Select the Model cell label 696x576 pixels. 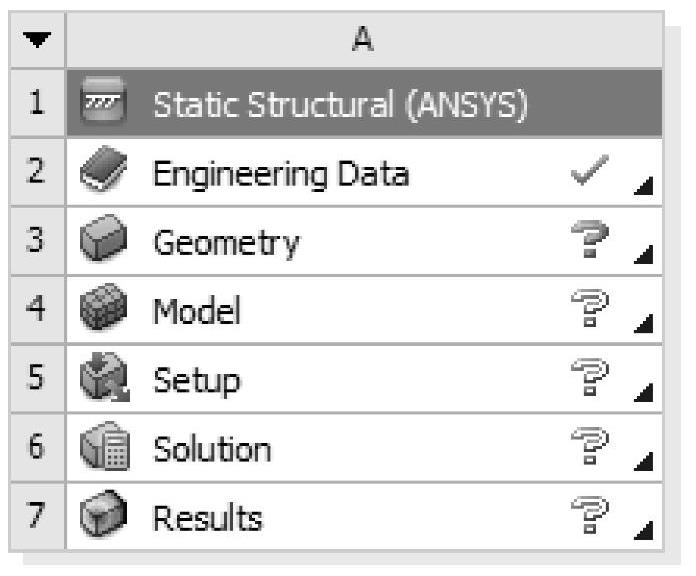[197, 311]
